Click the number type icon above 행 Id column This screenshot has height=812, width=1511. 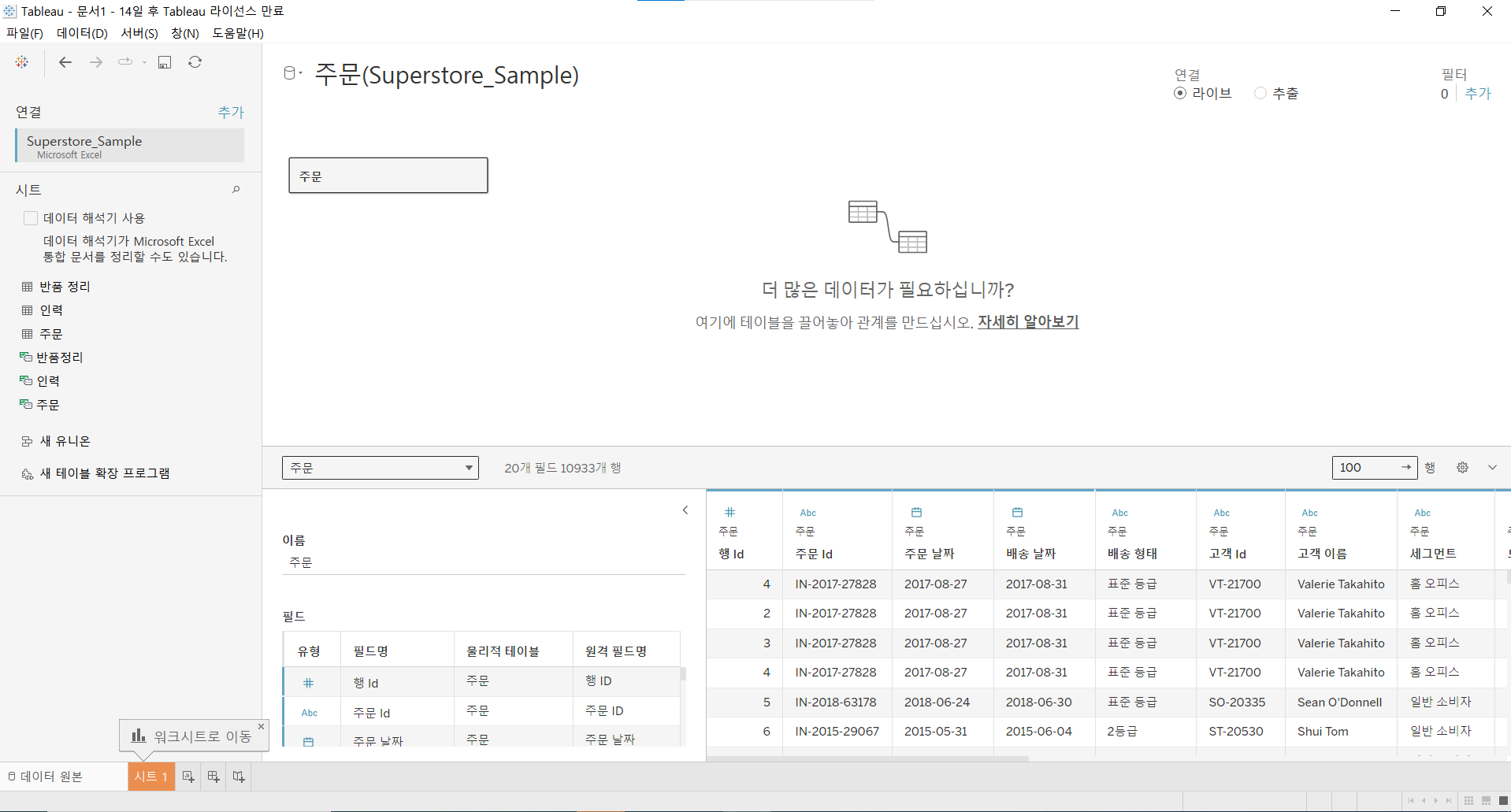point(730,512)
